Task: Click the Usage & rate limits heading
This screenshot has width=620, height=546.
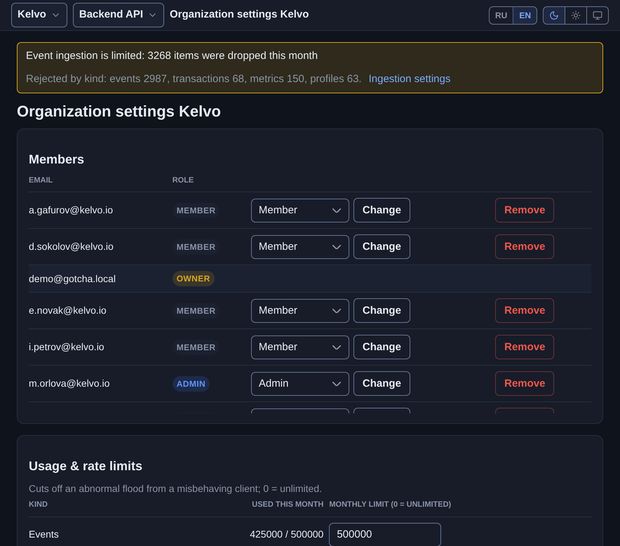Action: coord(85,466)
